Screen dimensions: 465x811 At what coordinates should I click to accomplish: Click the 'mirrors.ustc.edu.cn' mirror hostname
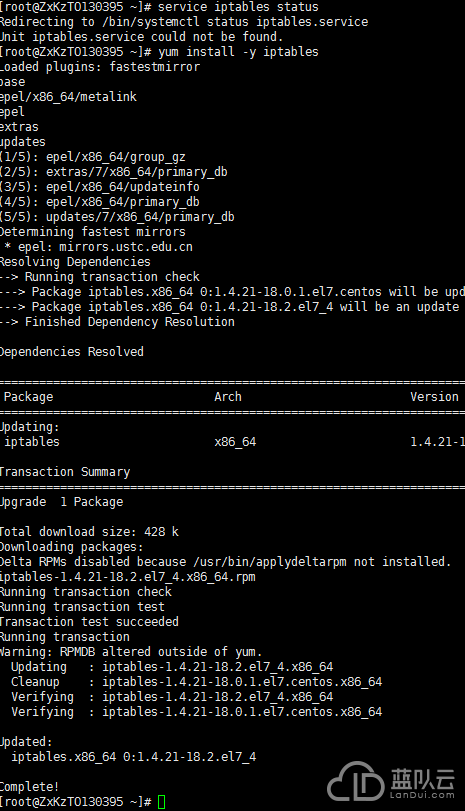(x=126, y=247)
